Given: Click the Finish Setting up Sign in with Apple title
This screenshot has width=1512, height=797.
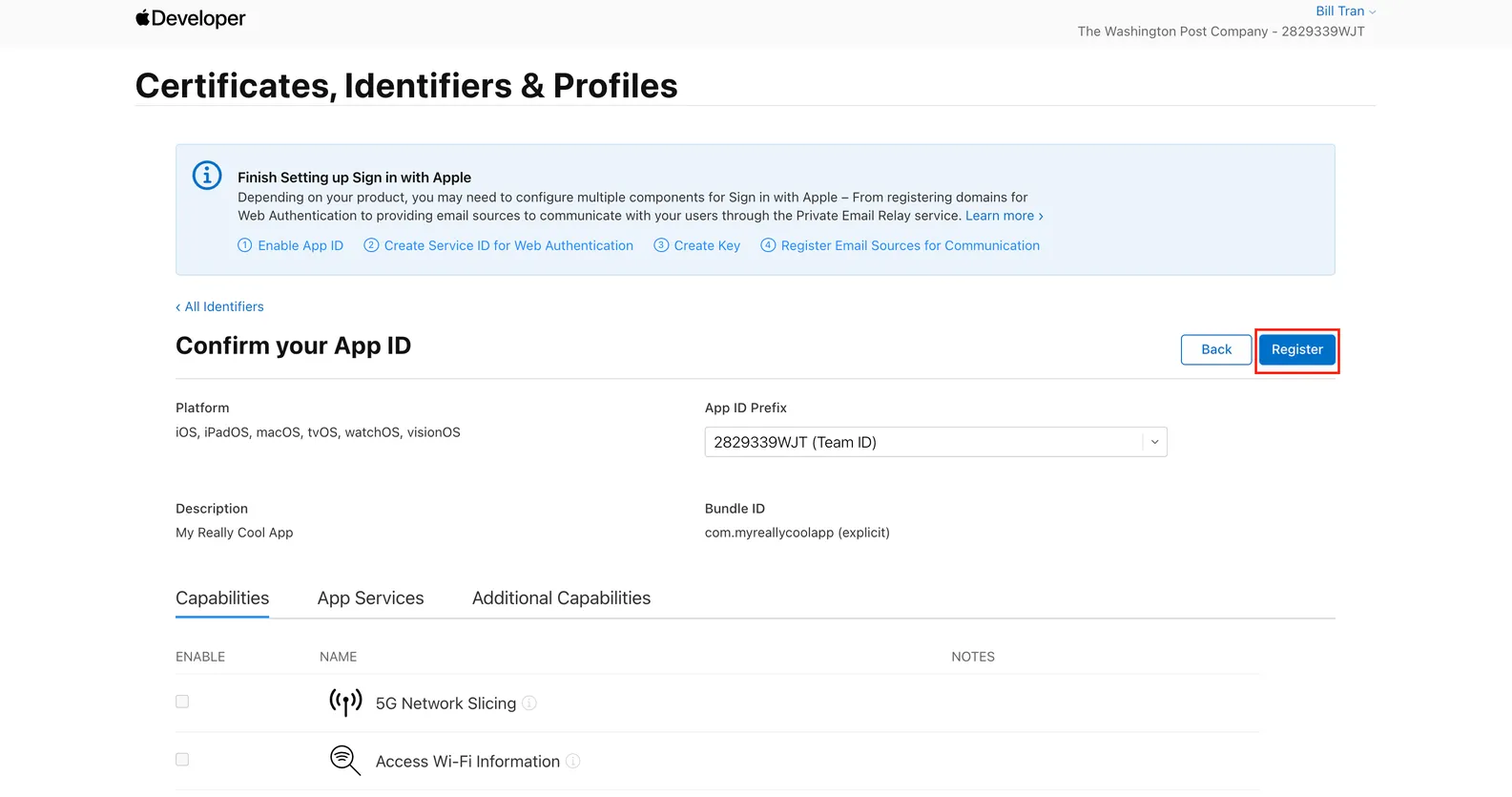Looking at the screenshot, I should point(355,178).
